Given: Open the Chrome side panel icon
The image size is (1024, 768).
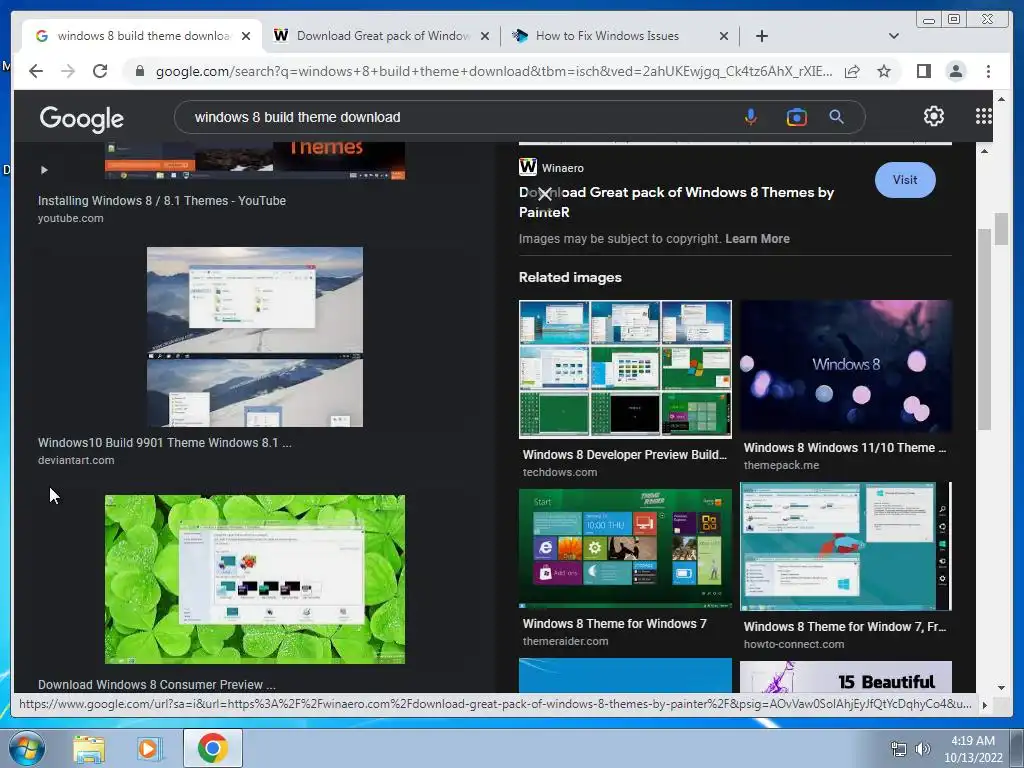Looking at the screenshot, I should [x=923, y=71].
